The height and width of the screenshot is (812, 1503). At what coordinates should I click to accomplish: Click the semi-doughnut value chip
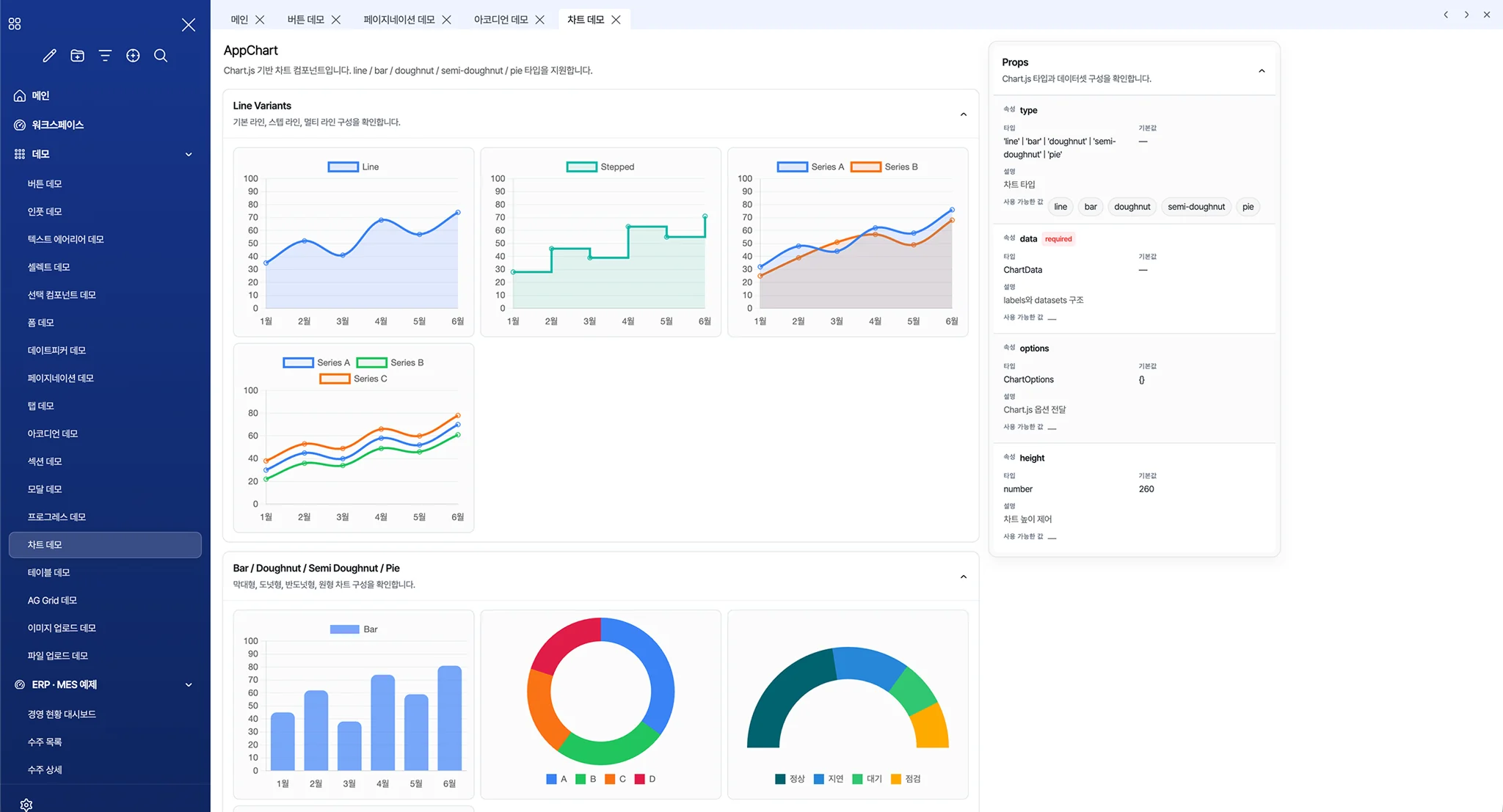click(x=1196, y=207)
